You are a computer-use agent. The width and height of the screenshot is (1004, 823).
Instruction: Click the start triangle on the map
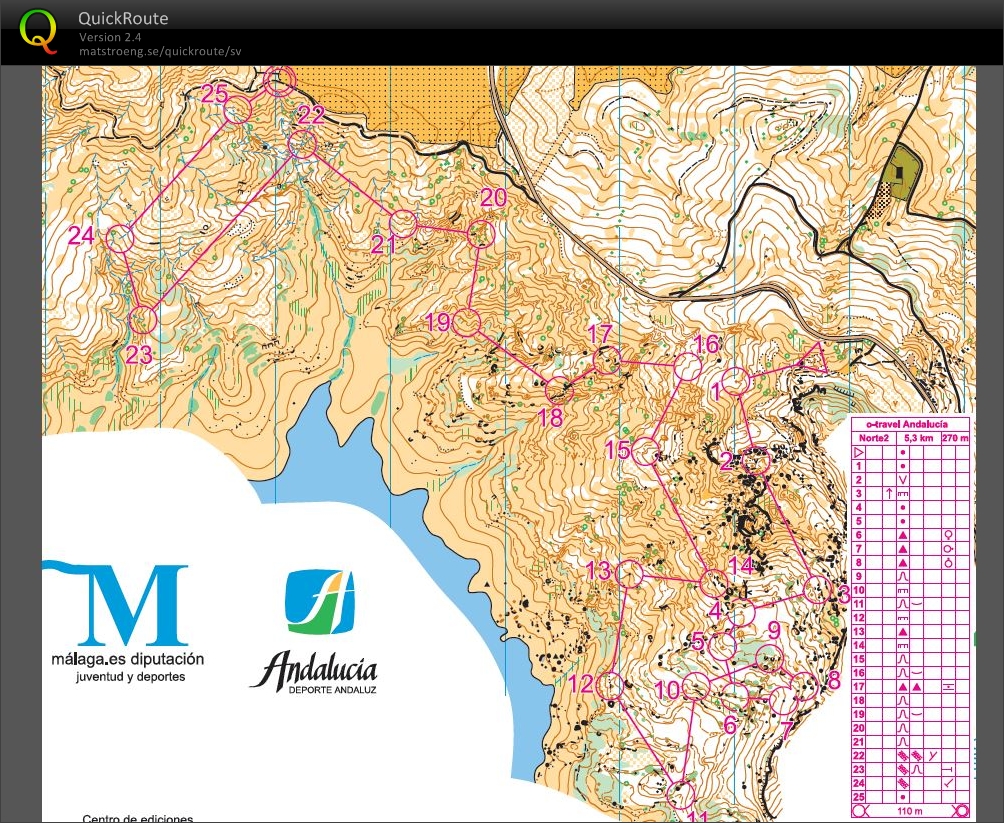[x=812, y=359]
